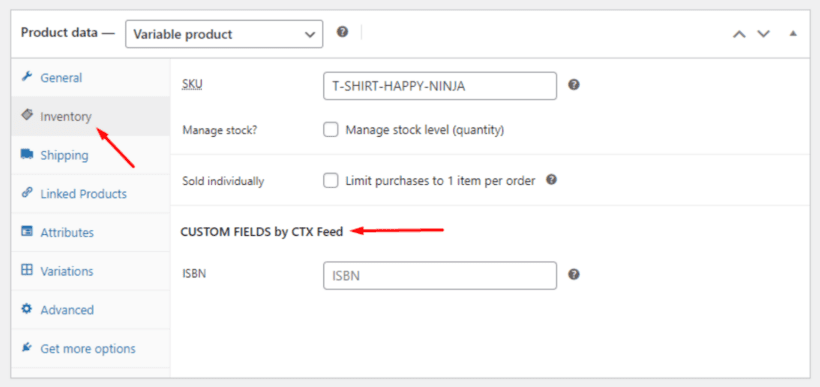Click the General tab wrench icon
The image size is (820, 387).
point(26,77)
